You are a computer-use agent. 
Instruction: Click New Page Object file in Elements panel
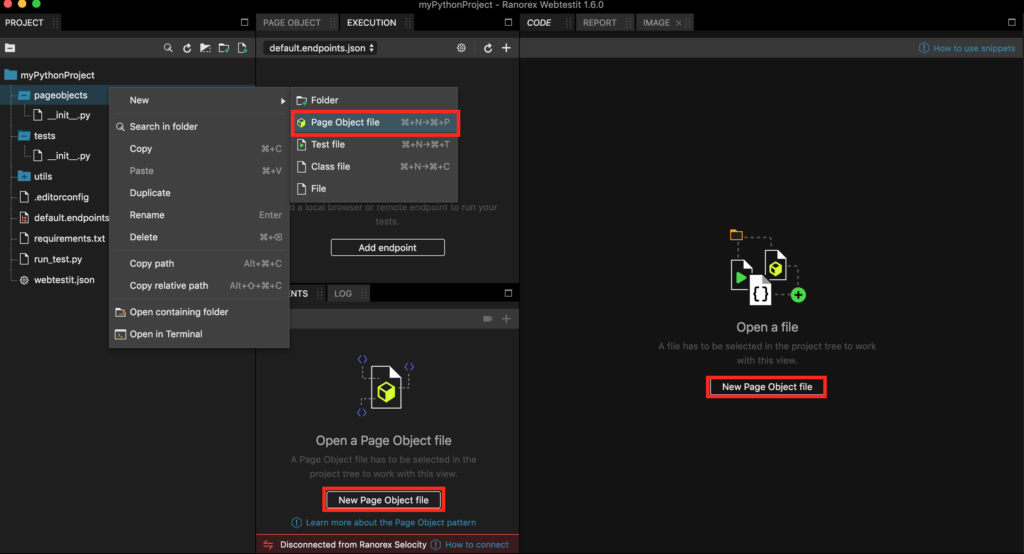[383, 500]
